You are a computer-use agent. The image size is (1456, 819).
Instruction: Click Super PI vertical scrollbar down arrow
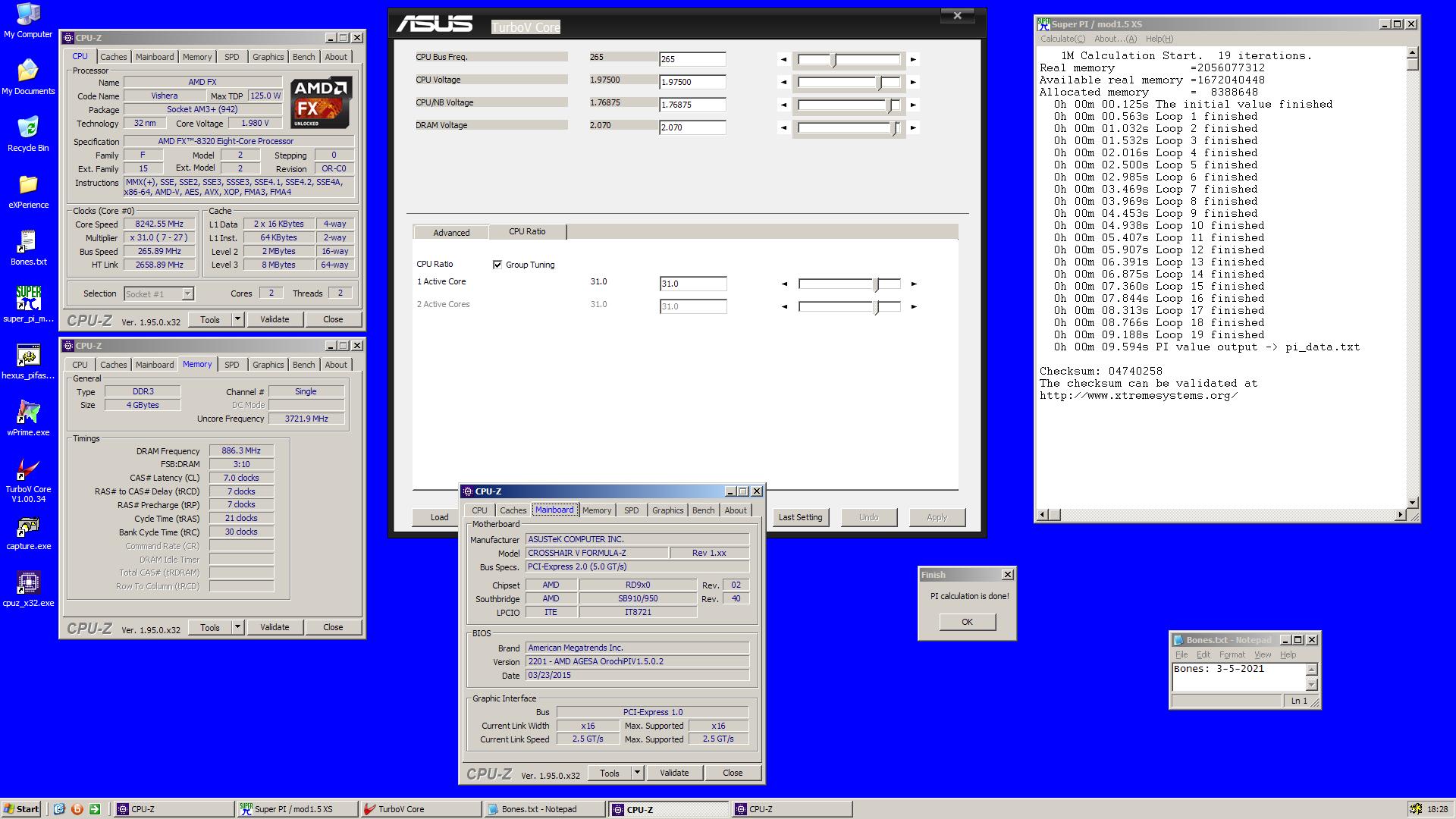pyautogui.click(x=1412, y=502)
